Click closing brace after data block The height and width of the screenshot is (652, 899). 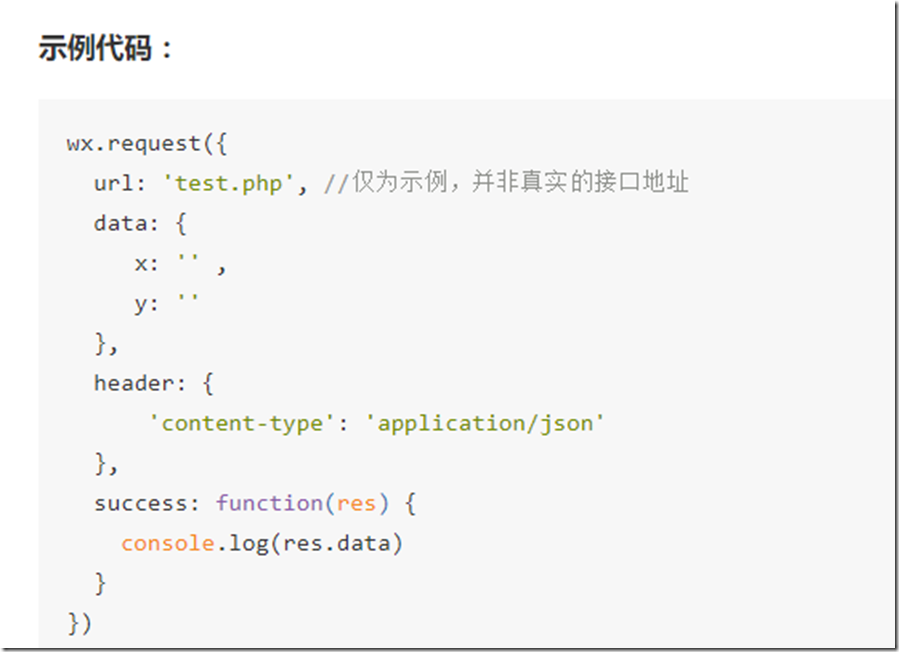107,343
